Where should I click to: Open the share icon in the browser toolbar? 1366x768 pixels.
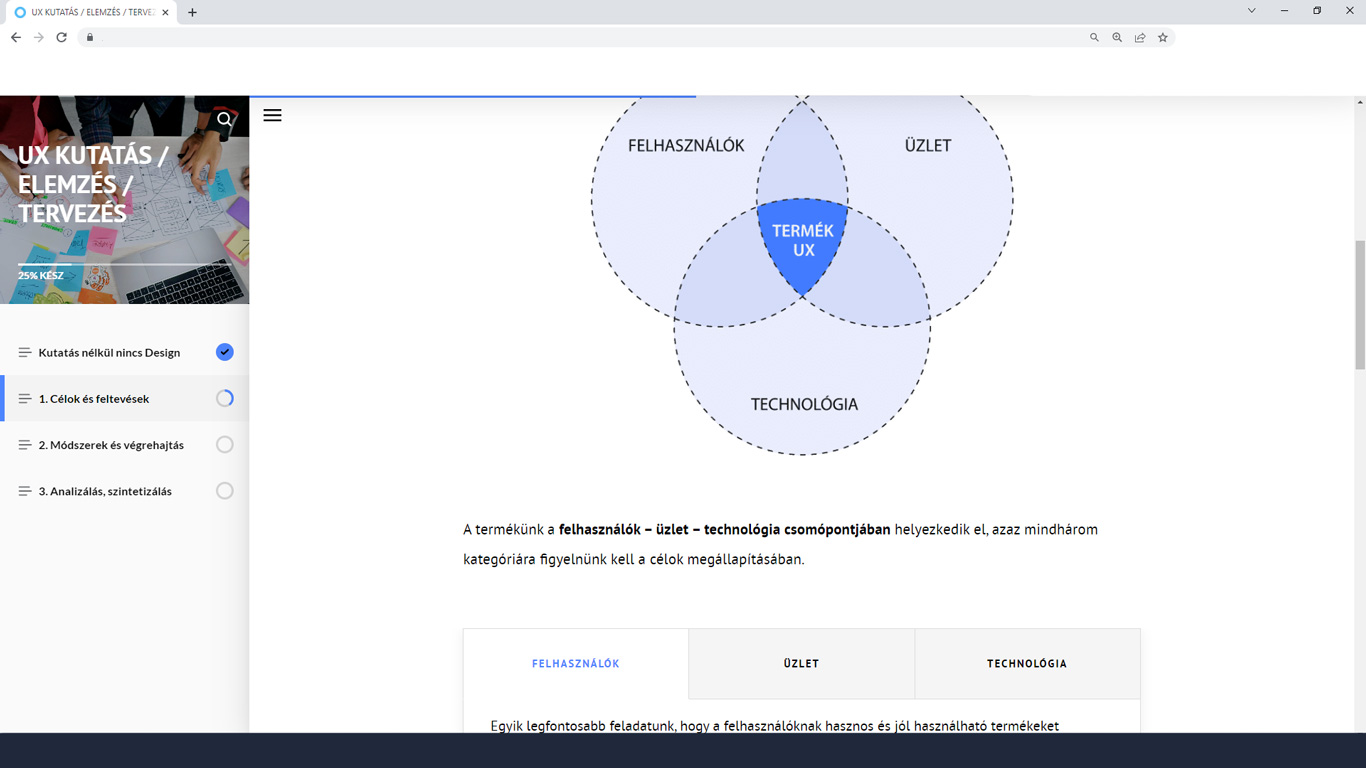(1139, 37)
